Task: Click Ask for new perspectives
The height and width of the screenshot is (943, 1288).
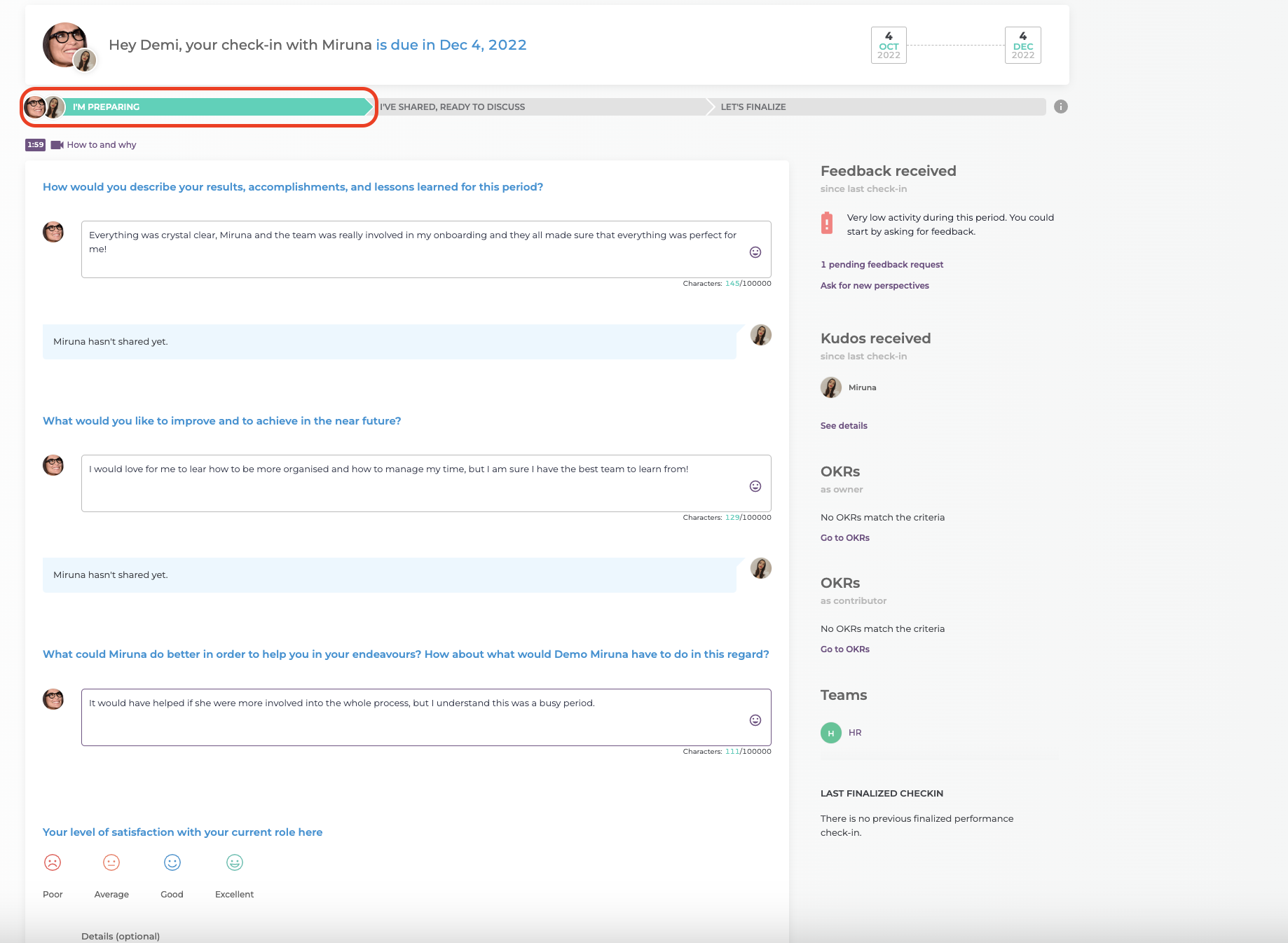Action: coord(875,286)
